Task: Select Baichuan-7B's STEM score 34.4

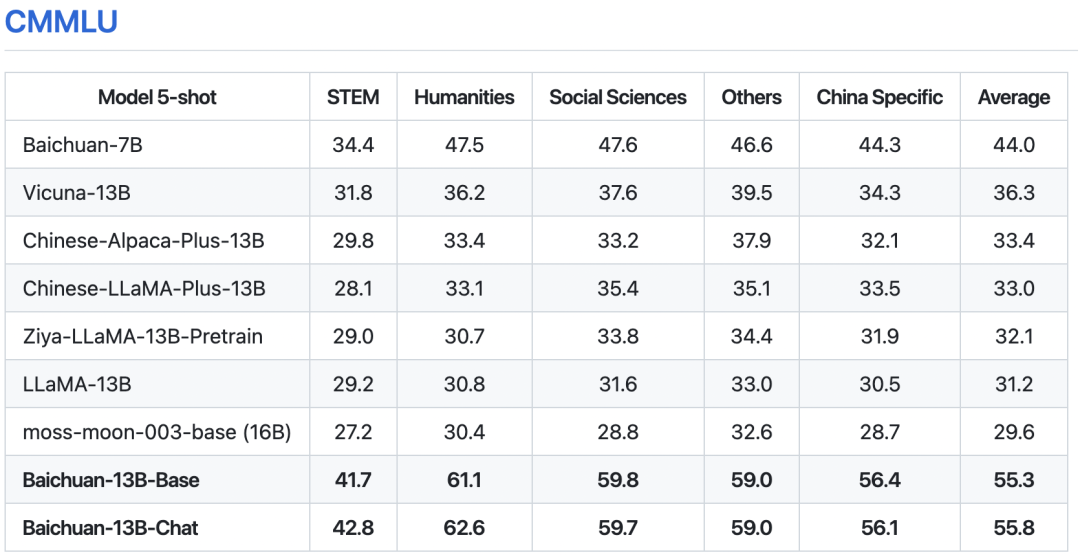Action: (353, 145)
